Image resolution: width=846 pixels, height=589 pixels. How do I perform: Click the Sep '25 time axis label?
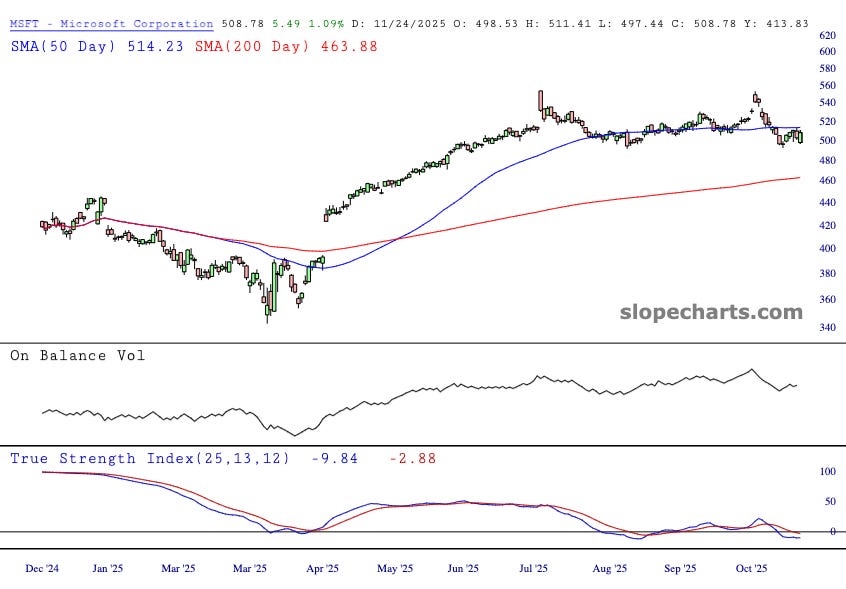680,569
